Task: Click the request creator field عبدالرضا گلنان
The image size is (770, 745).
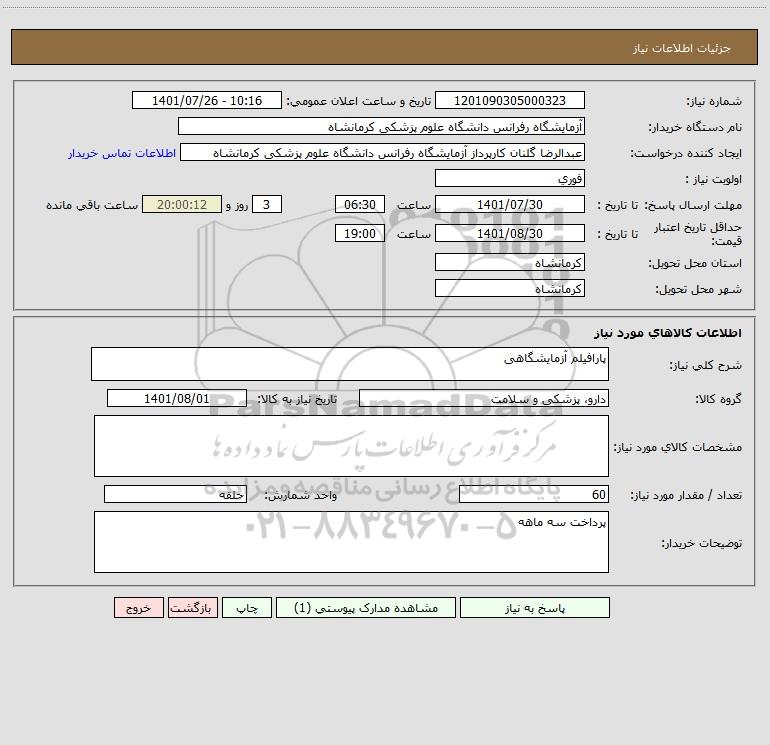Action: click(383, 152)
